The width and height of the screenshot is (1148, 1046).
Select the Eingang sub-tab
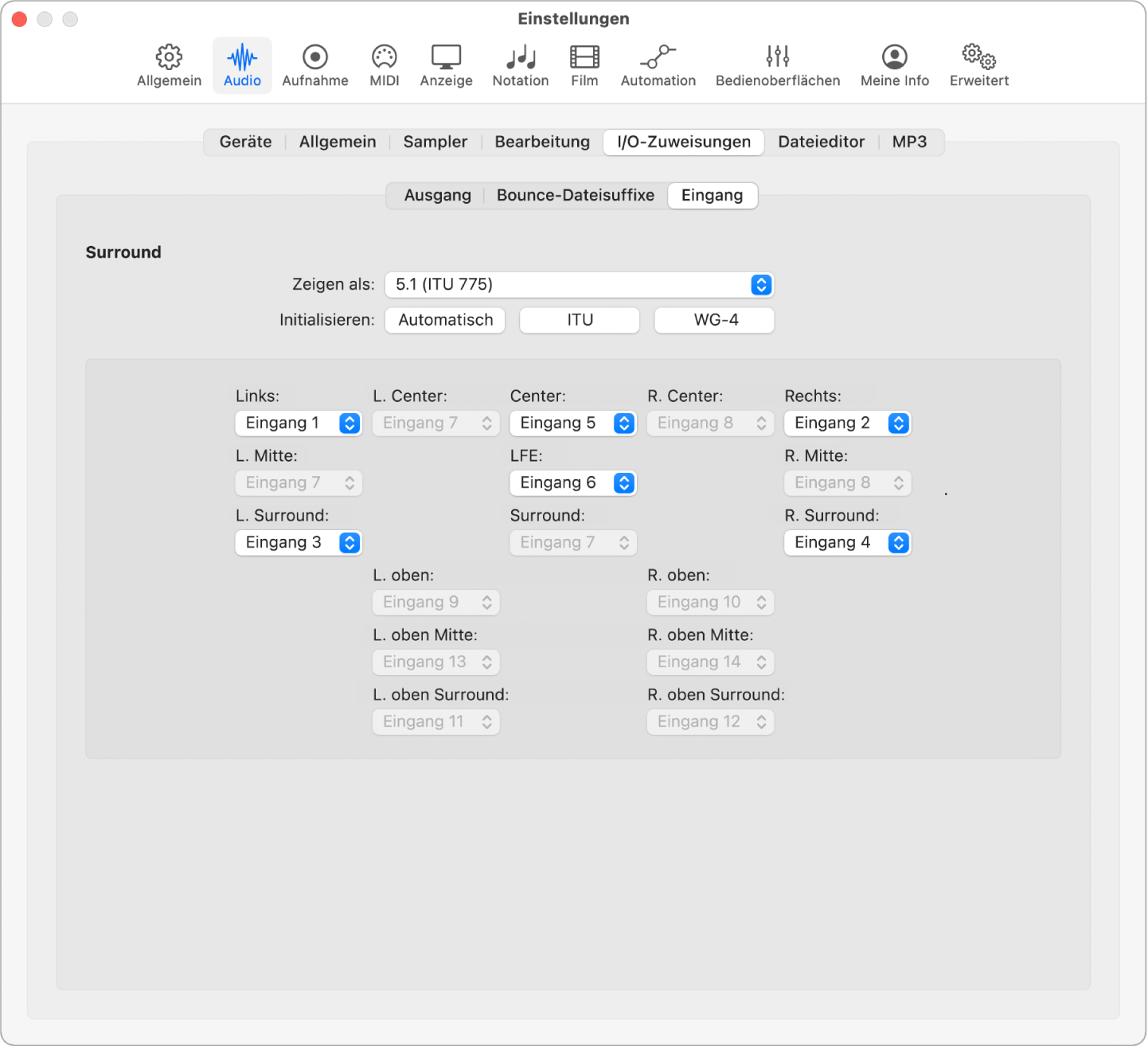713,195
